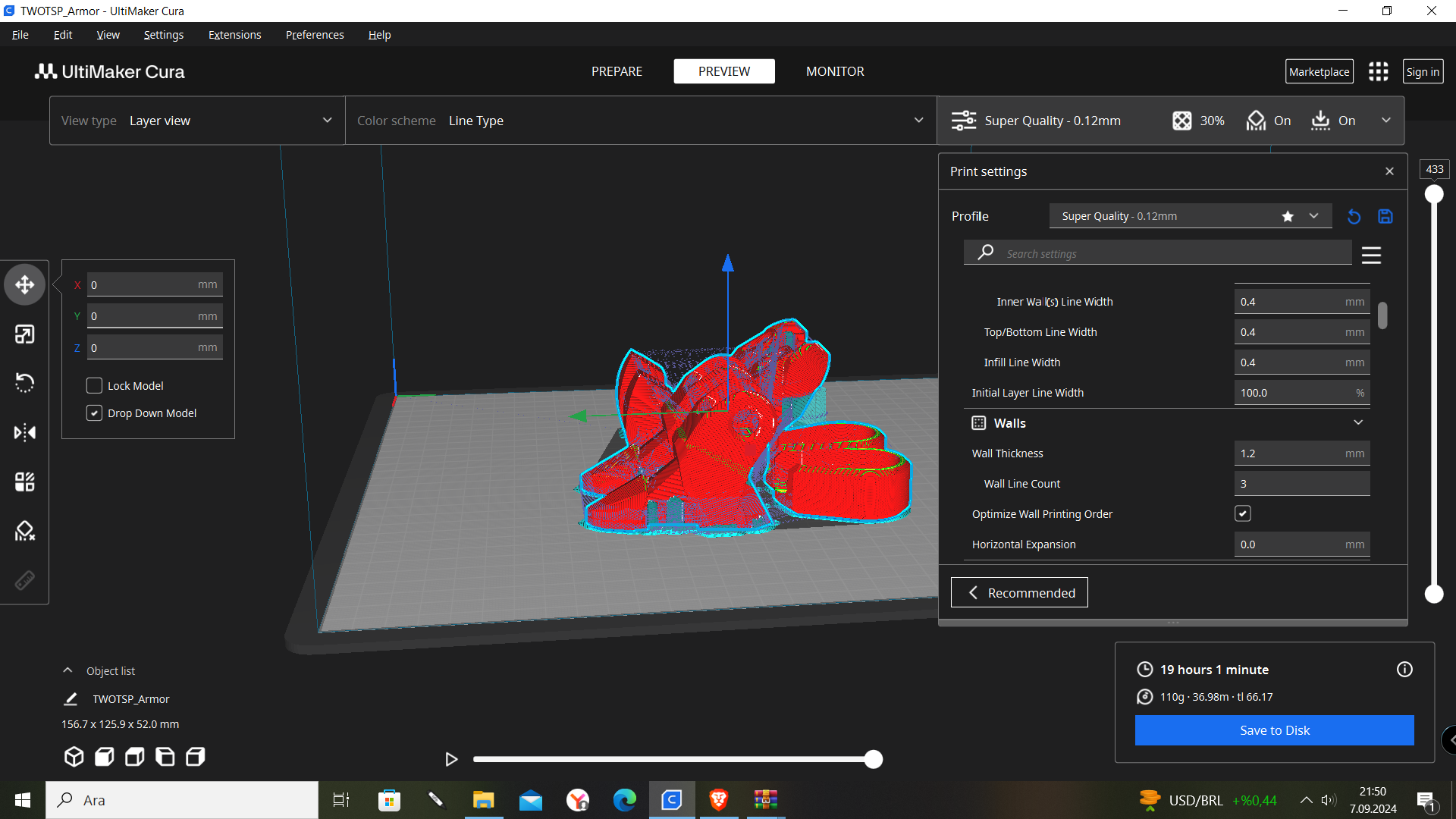Toggle Optimize Wall Printing Order checkbox
The height and width of the screenshot is (819, 1456).
1242,514
